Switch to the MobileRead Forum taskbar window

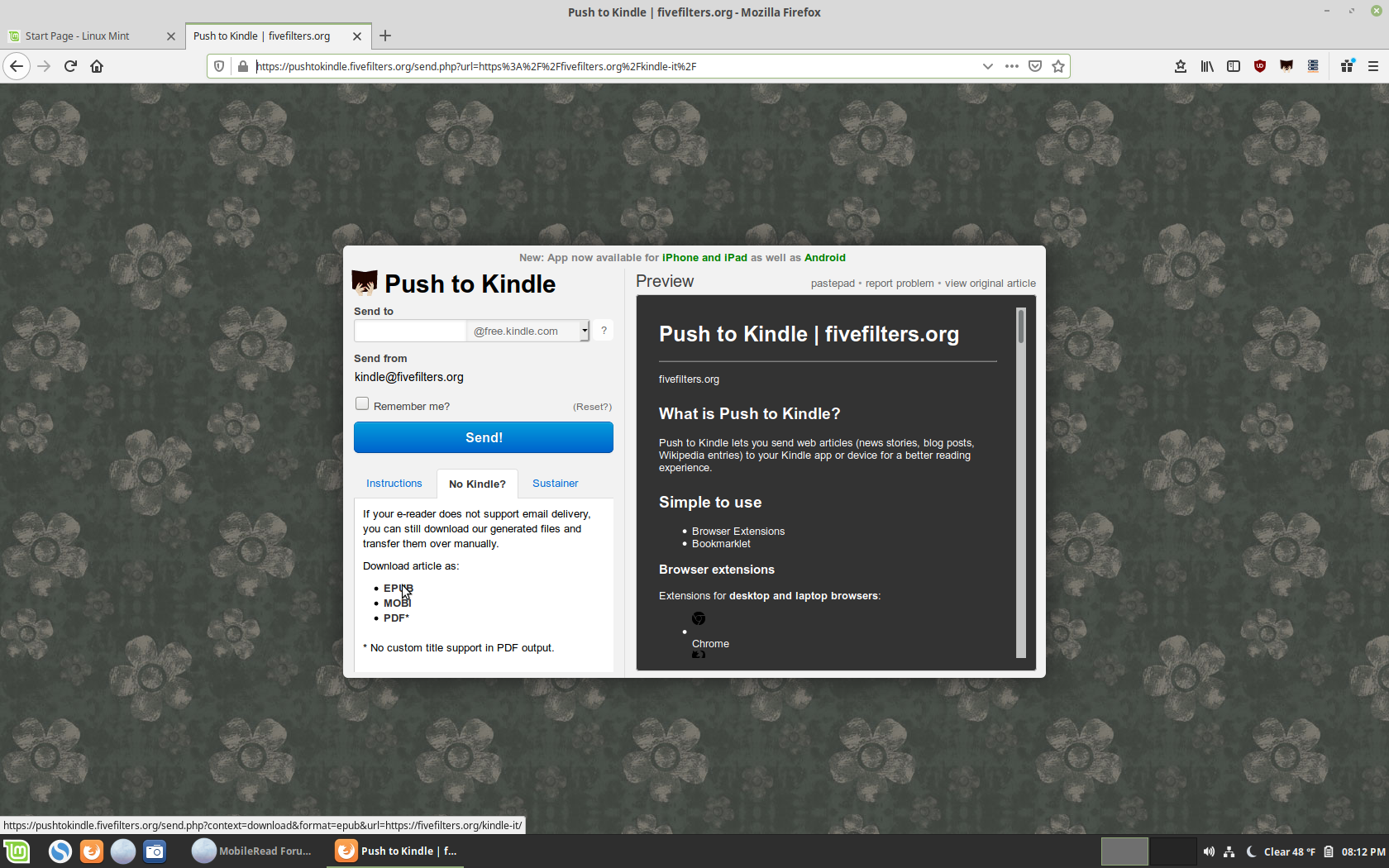click(253, 851)
